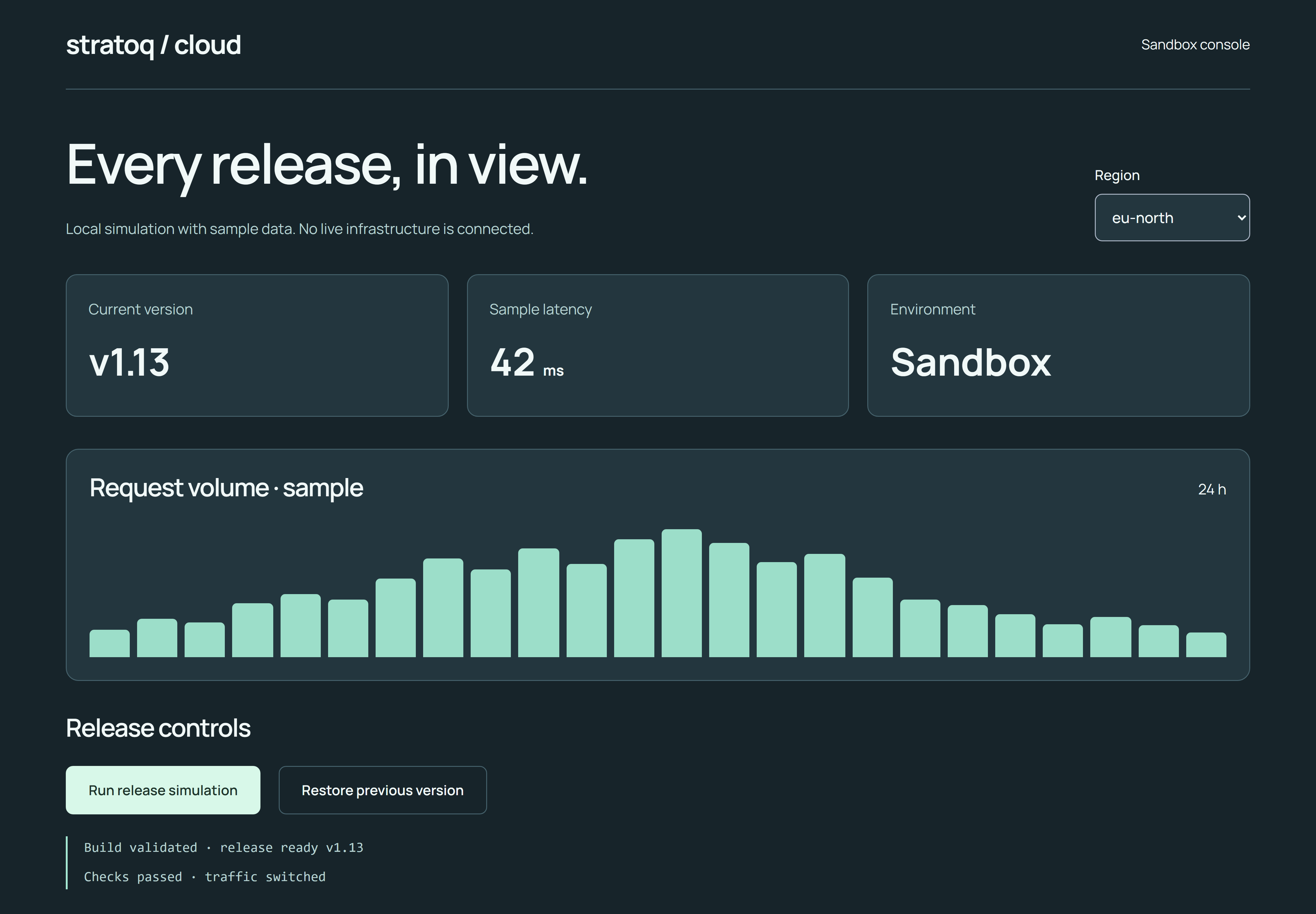Click the Sample latency 42 ms card
This screenshot has width=1316, height=914.
tap(657, 345)
